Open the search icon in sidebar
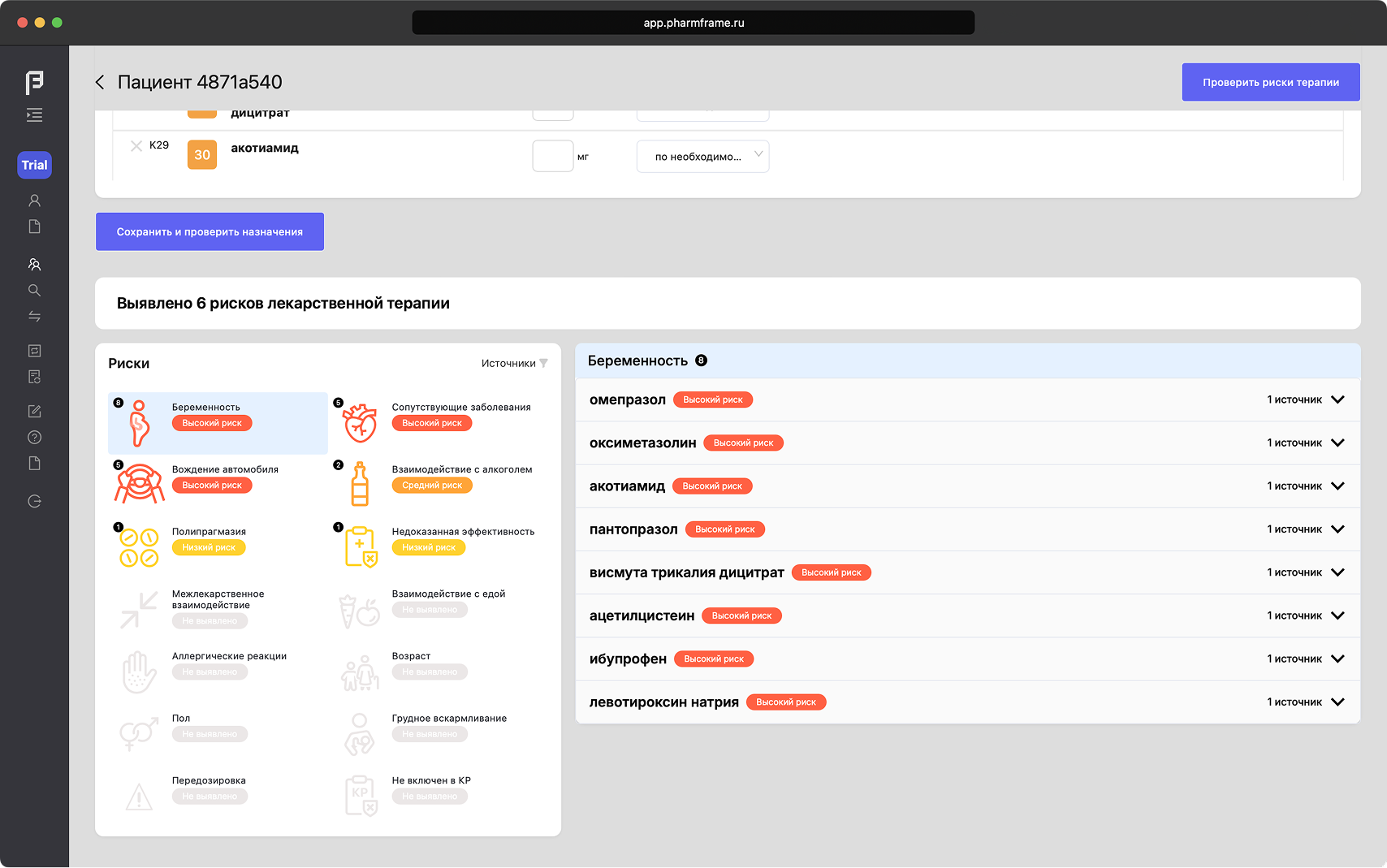Screen dimensions: 1387x868 tap(34, 291)
